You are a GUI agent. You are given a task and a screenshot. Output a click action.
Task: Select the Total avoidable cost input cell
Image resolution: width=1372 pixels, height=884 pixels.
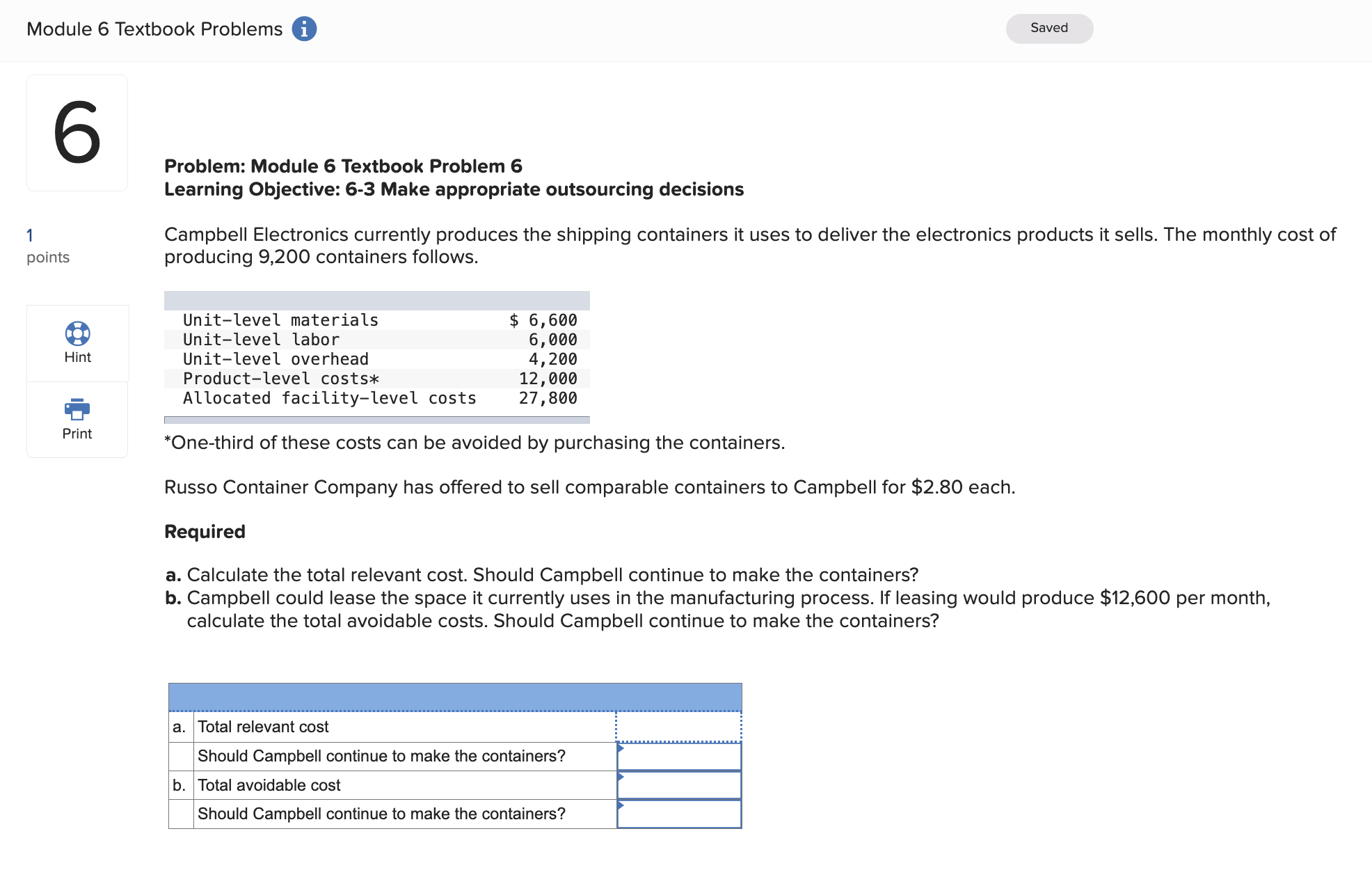pyautogui.click(x=678, y=785)
